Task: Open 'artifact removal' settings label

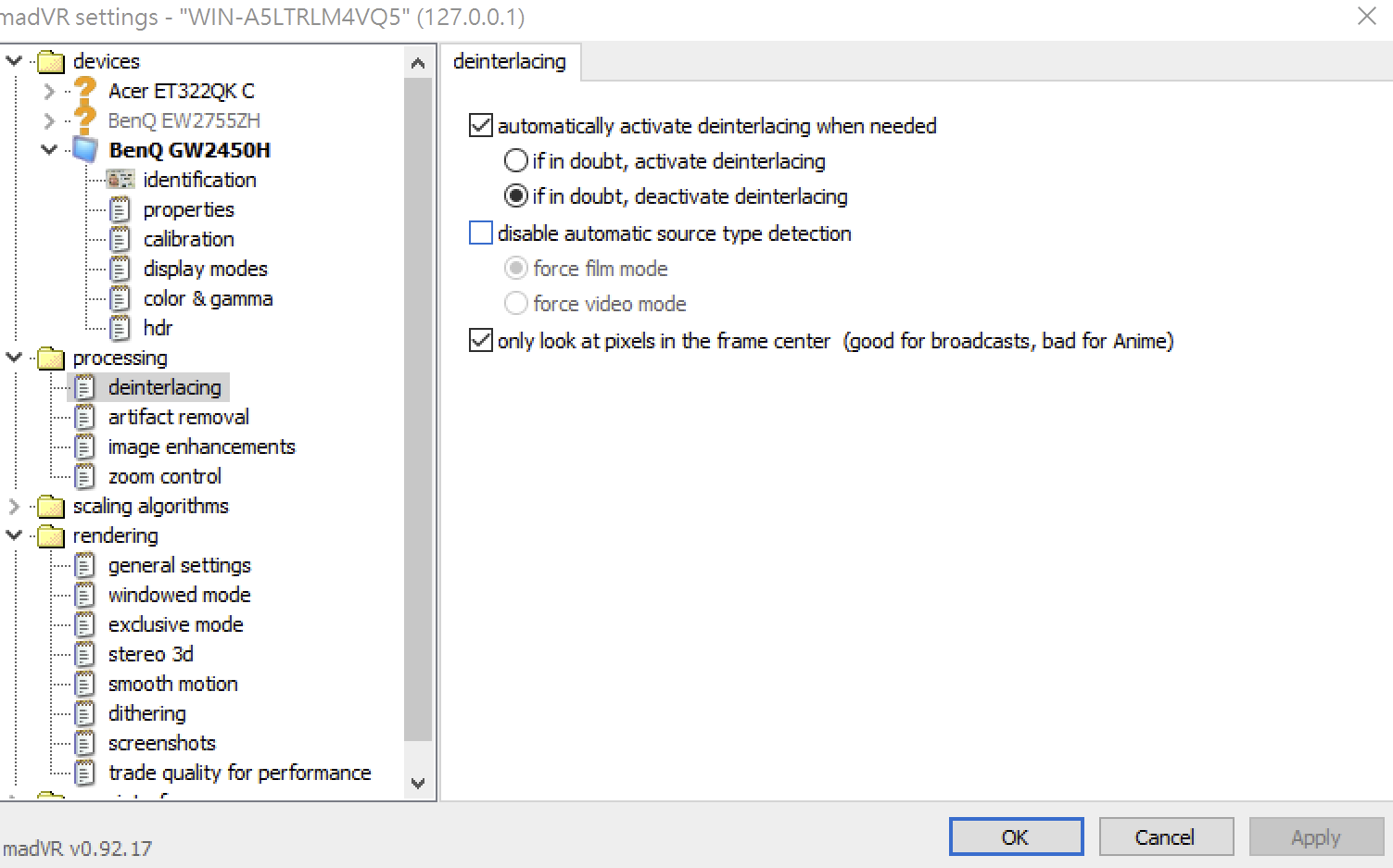Action: 179,417
